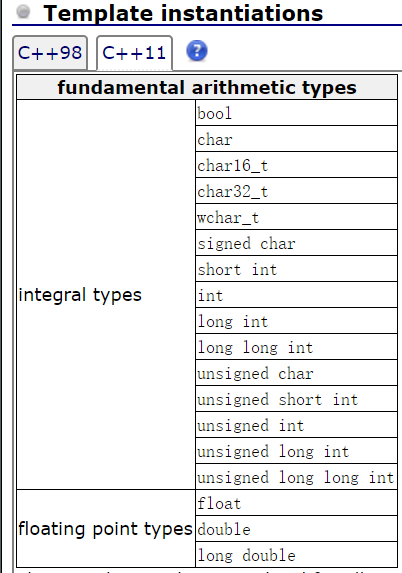The image size is (402, 573).
Task: Click the float type link
Action: (219, 504)
